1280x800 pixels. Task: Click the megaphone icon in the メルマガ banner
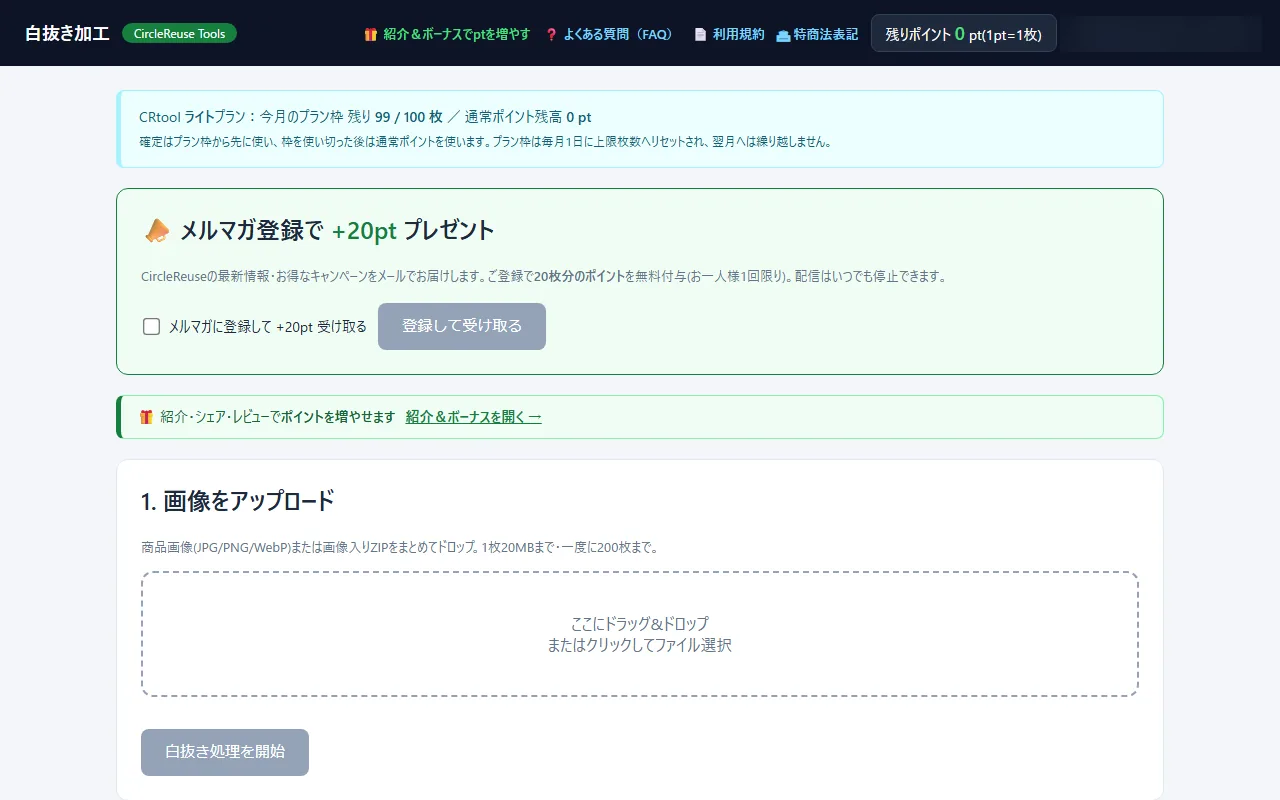point(157,231)
